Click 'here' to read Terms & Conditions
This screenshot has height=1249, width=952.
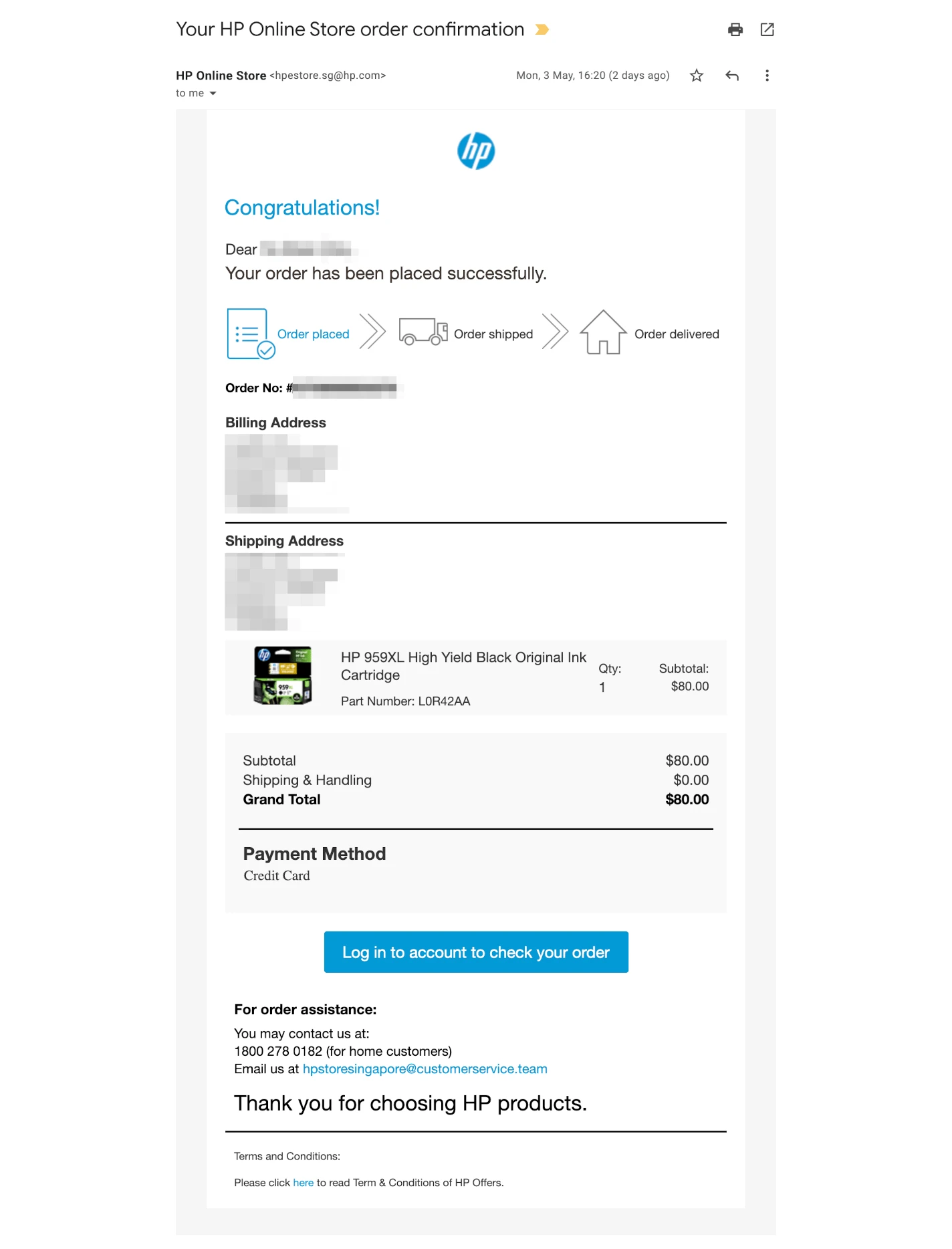click(304, 1183)
